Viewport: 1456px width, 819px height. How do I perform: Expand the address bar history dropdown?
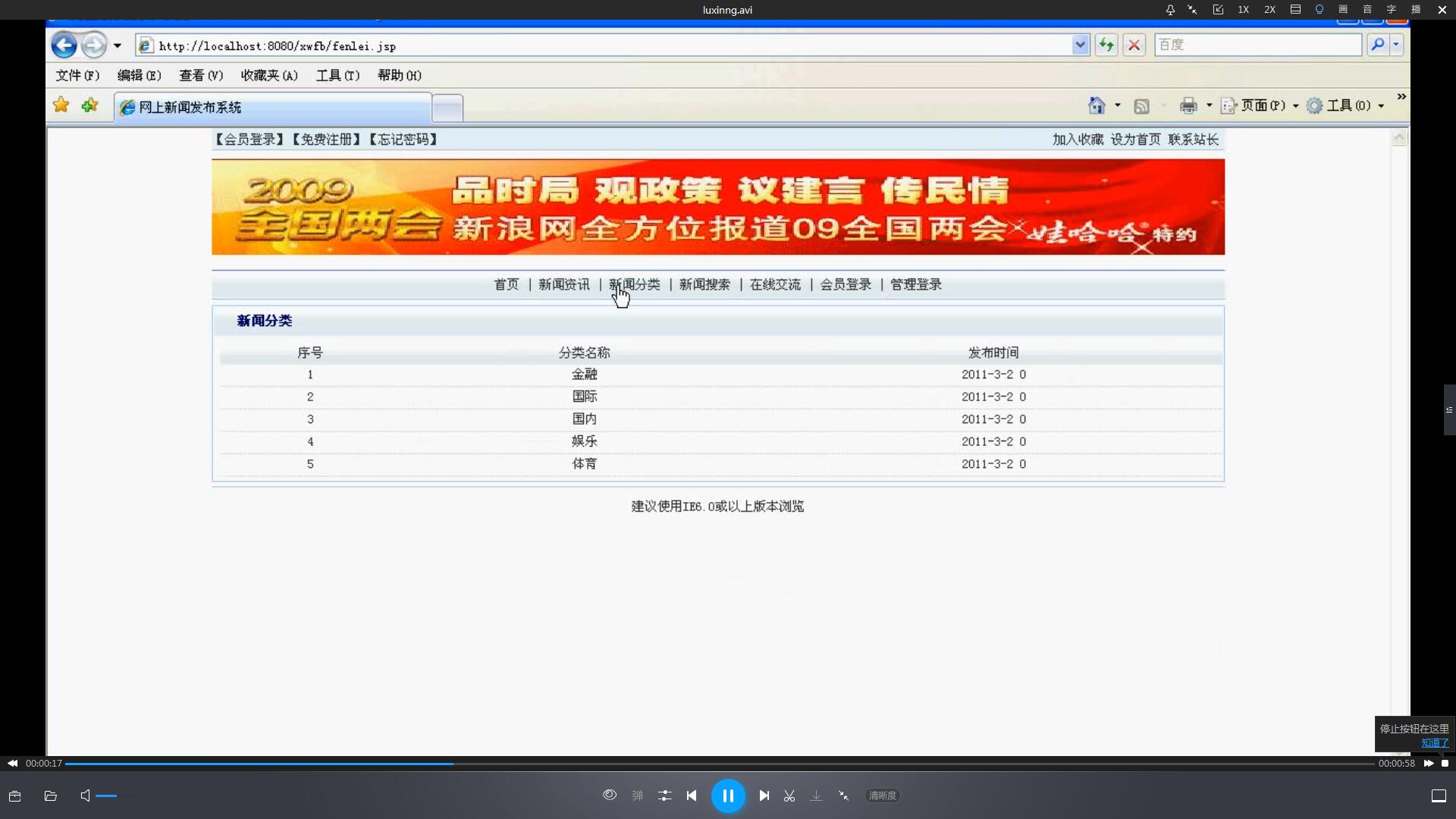point(1081,45)
